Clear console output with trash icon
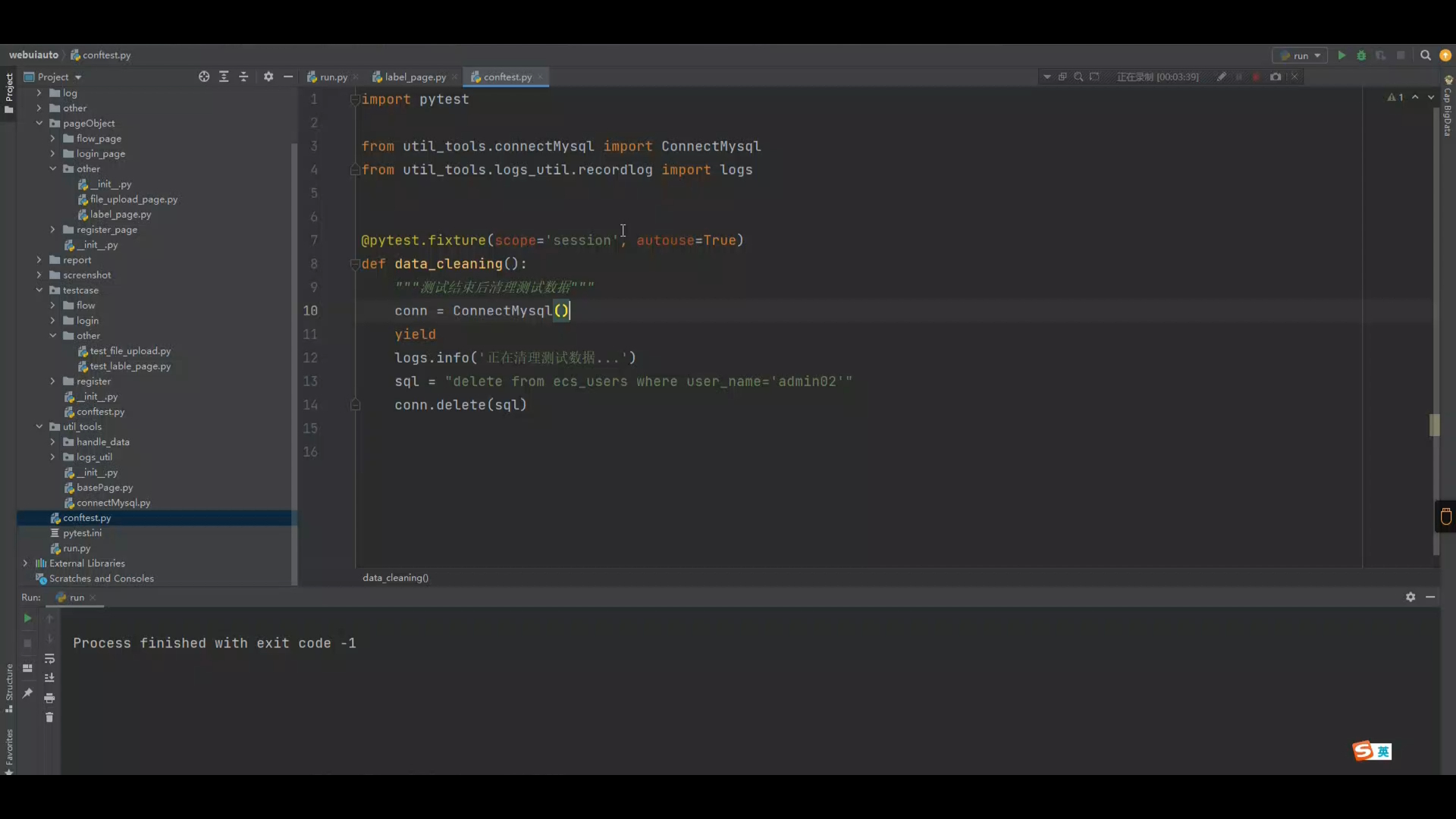The image size is (1456, 819). tap(49, 717)
